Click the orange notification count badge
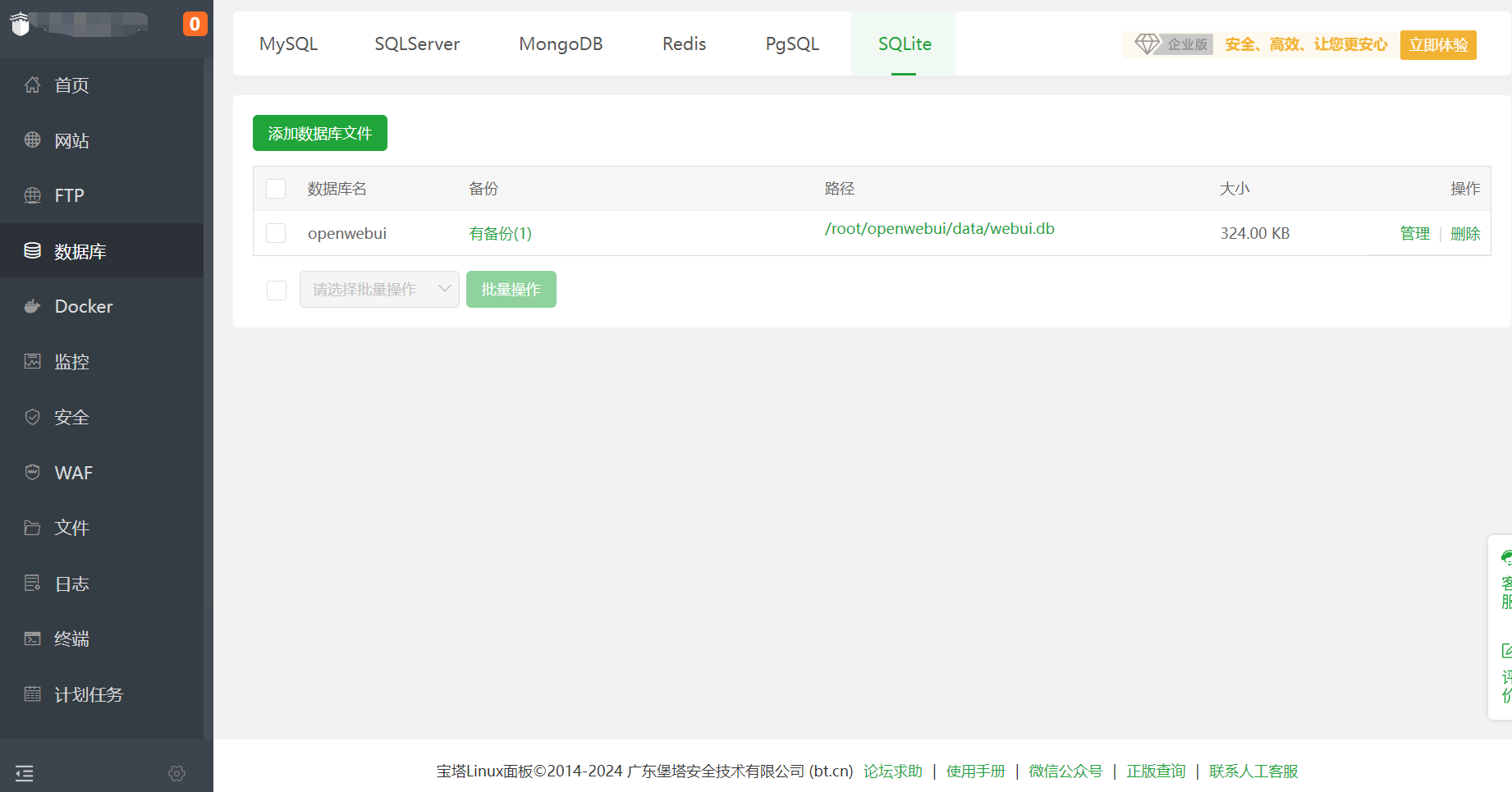Image resolution: width=1512 pixels, height=792 pixels. 195,24
